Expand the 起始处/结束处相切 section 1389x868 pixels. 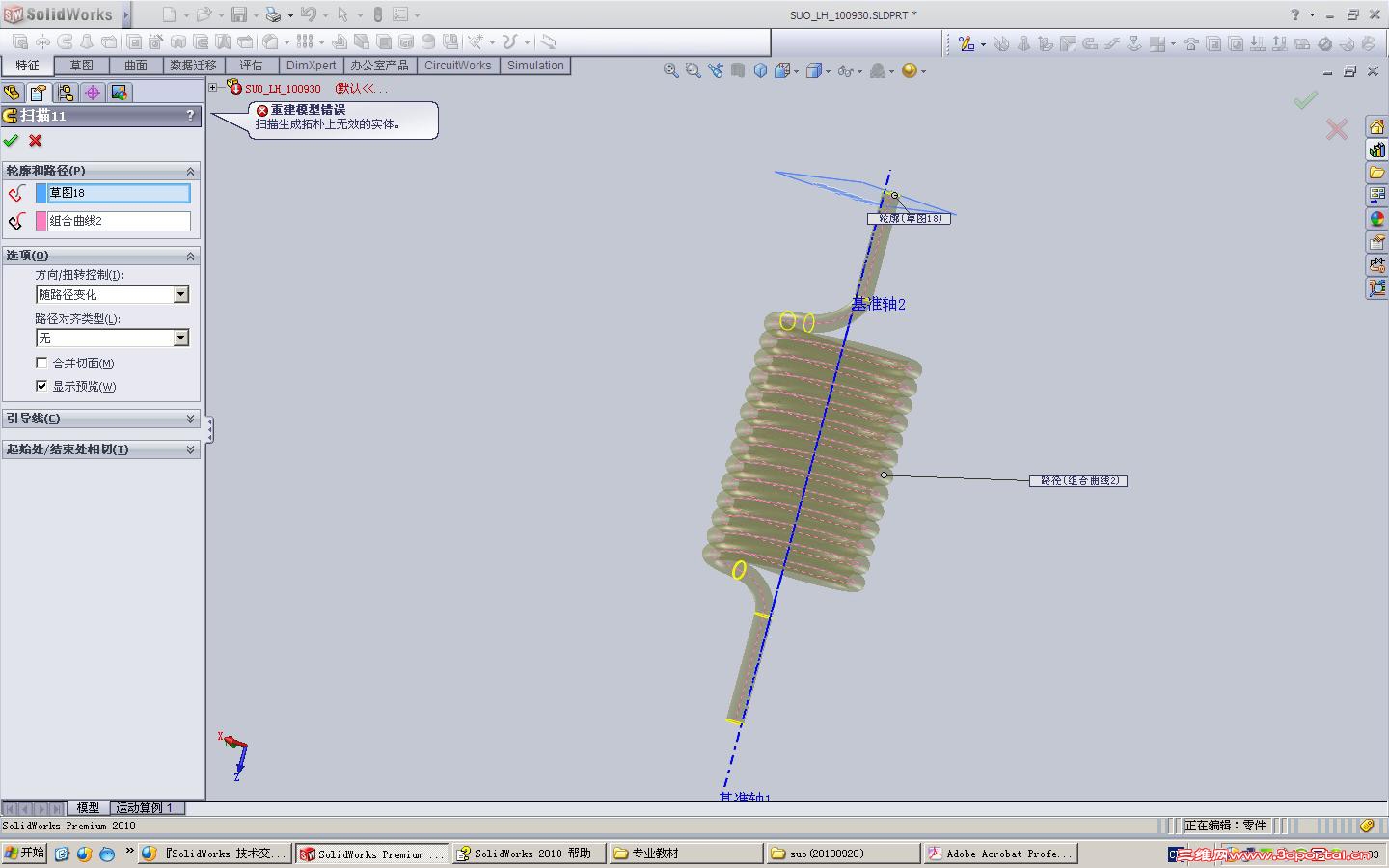[190, 449]
